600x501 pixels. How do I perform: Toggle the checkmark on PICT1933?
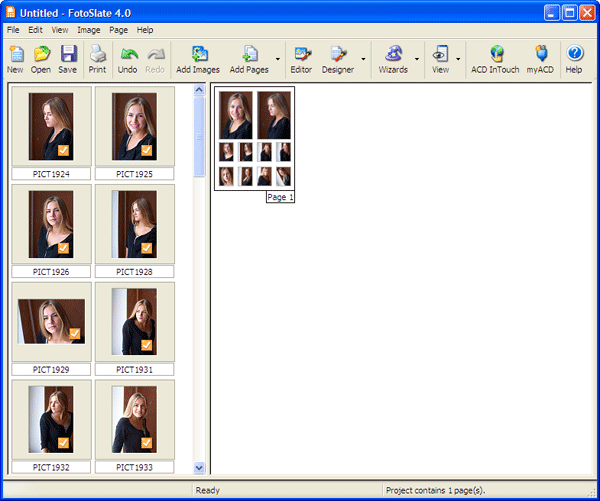(147, 443)
